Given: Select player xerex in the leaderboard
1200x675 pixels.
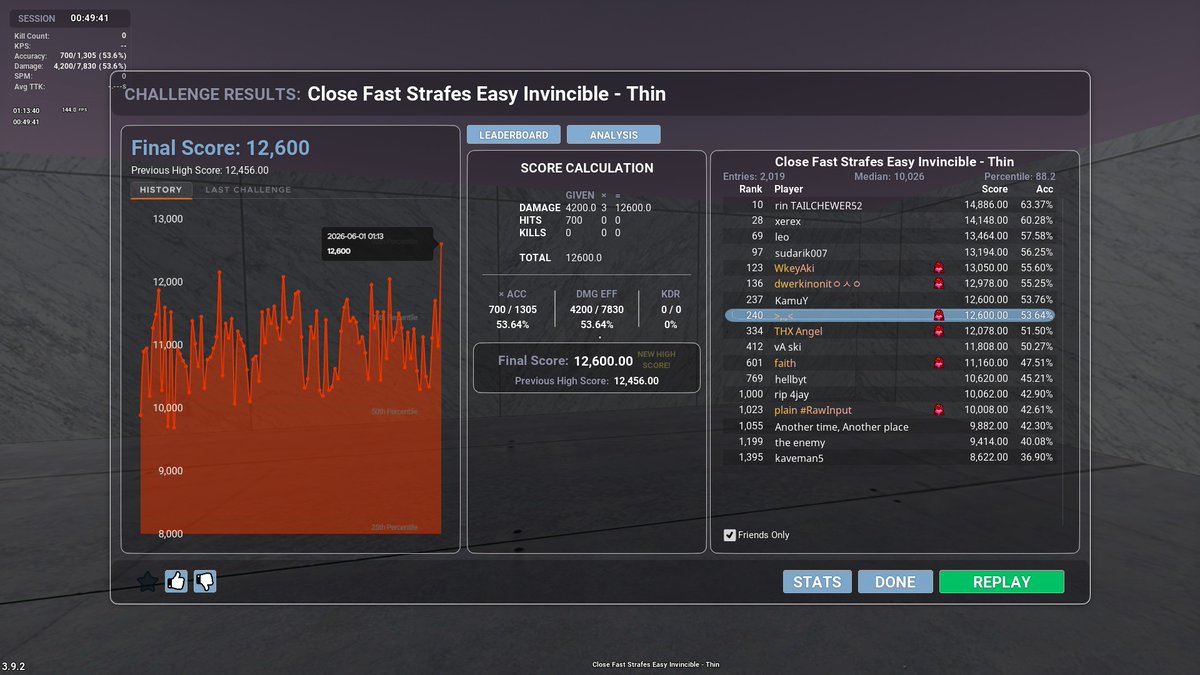Looking at the screenshot, I should pyautogui.click(x=788, y=221).
